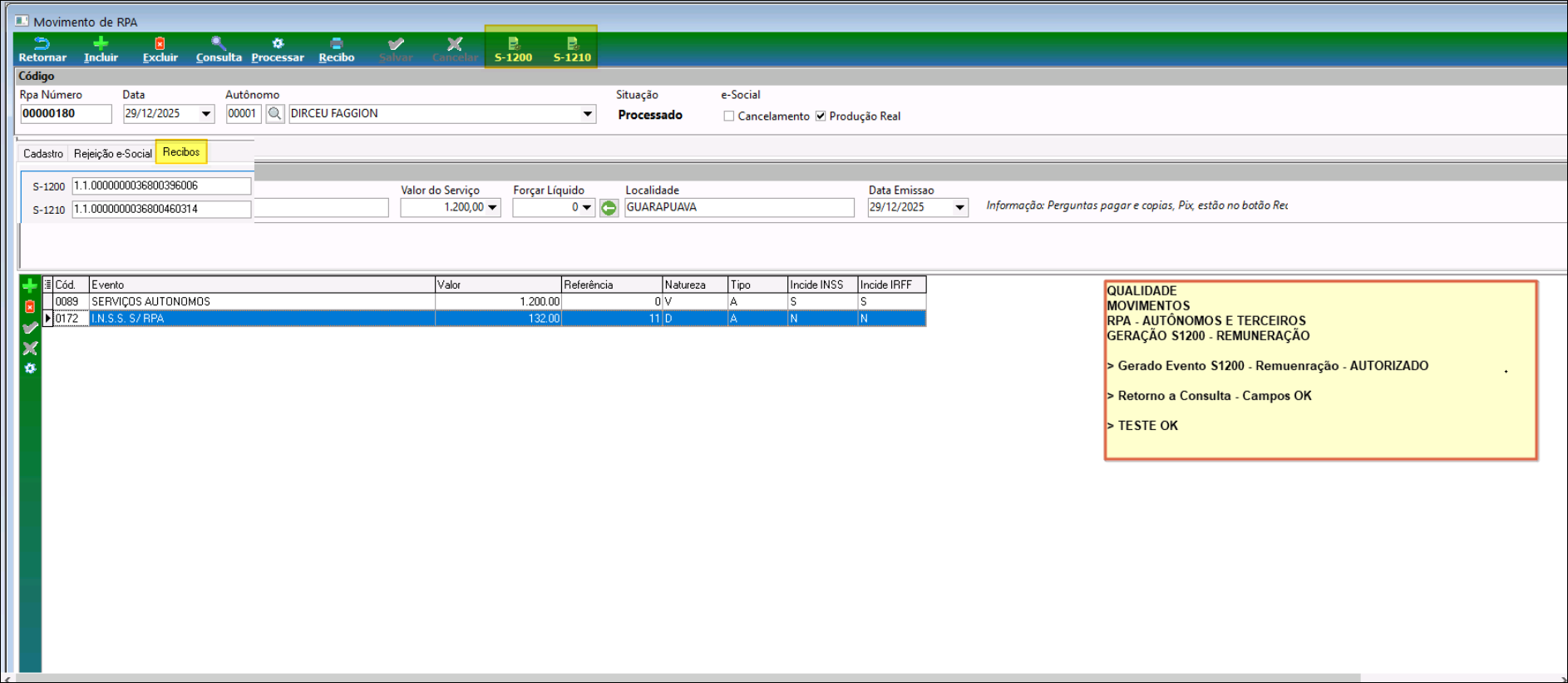Viewport: 1568px width, 683px height.
Task: Click the Localidade input field
Action: pyautogui.click(x=738, y=208)
